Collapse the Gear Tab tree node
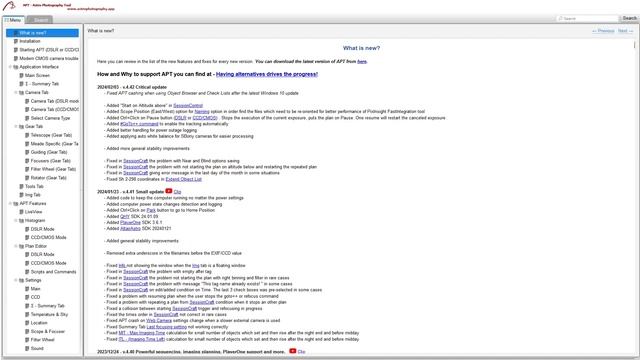This screenshot has height=360, width=640. tap(16, 127)
